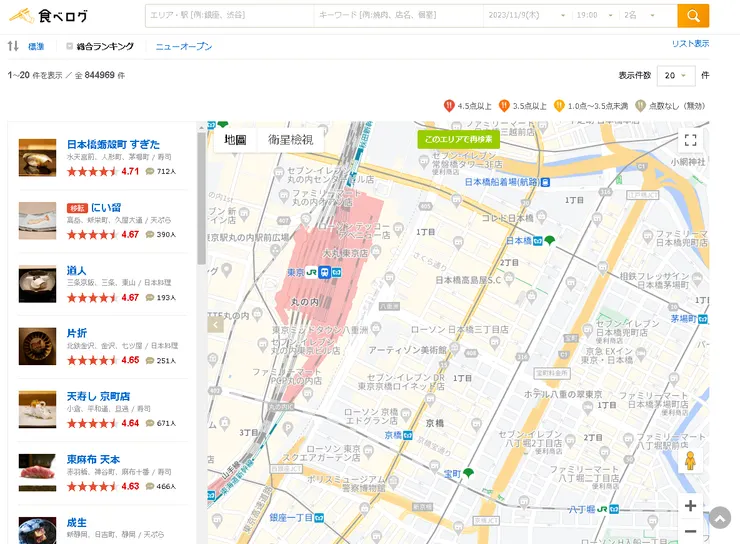Click the 4.5点以上 legend pin icon

point(449,106)
